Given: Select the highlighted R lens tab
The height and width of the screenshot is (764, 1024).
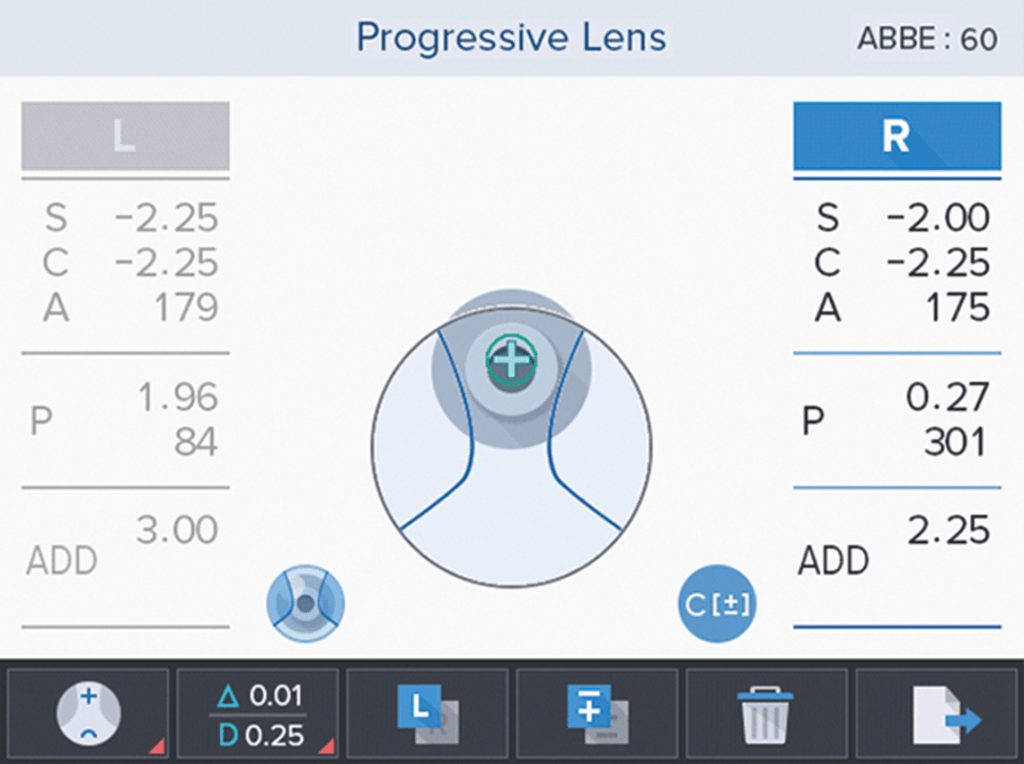Looking at the screenshot, I should [x=896, y=136].
